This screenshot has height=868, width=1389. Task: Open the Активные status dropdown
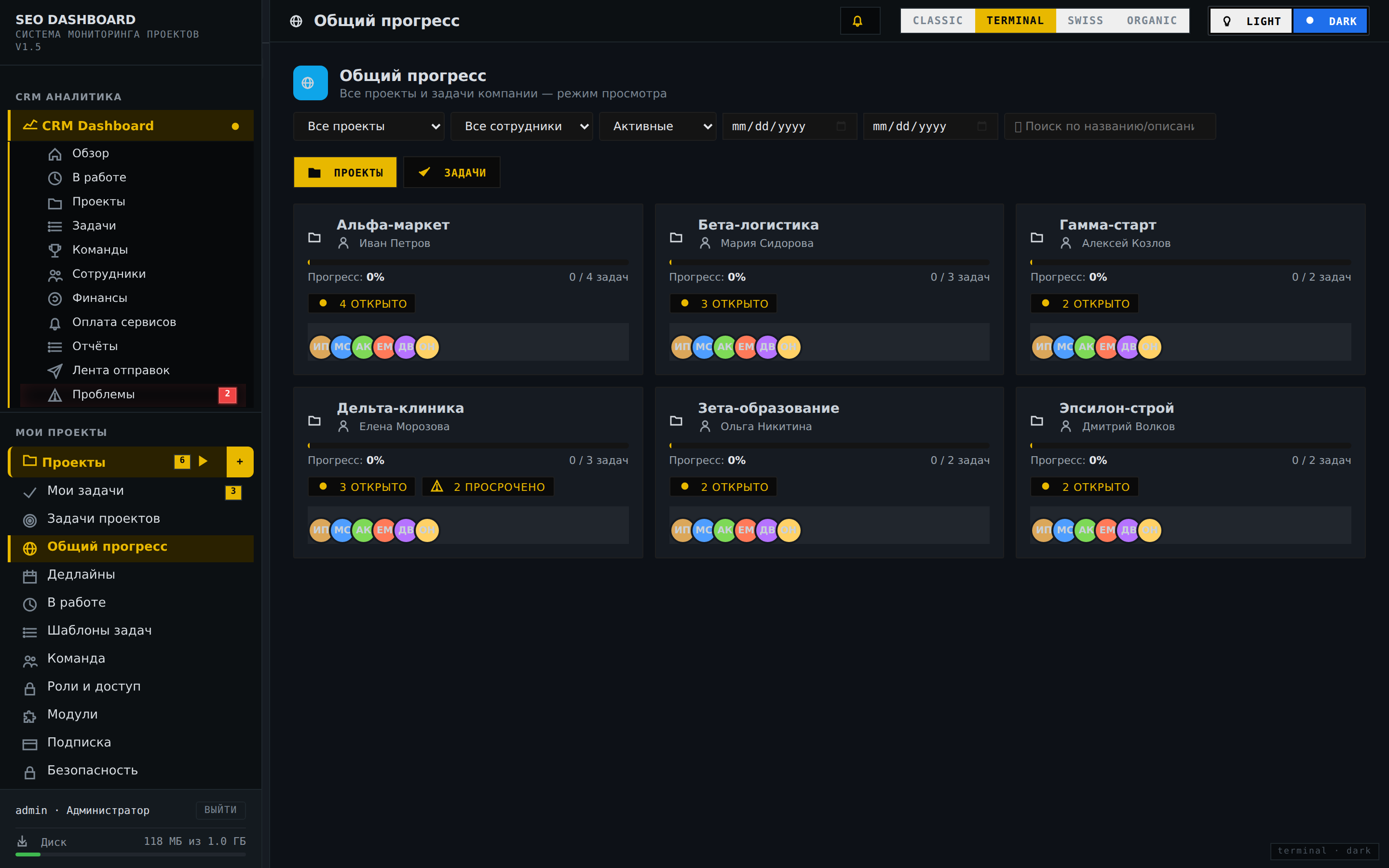tap(657, 126)
